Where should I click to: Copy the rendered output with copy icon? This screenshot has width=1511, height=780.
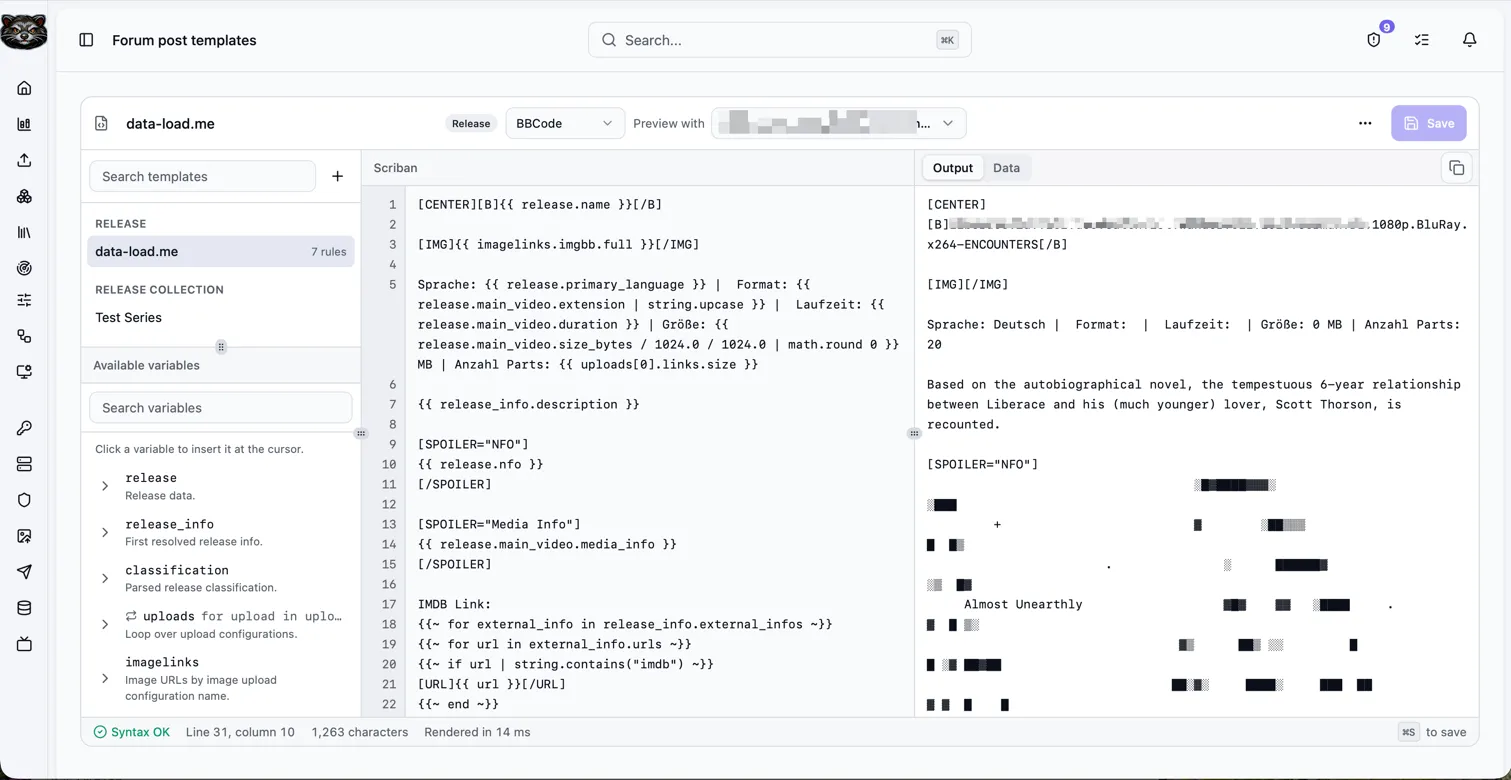tap(1457, 168)
